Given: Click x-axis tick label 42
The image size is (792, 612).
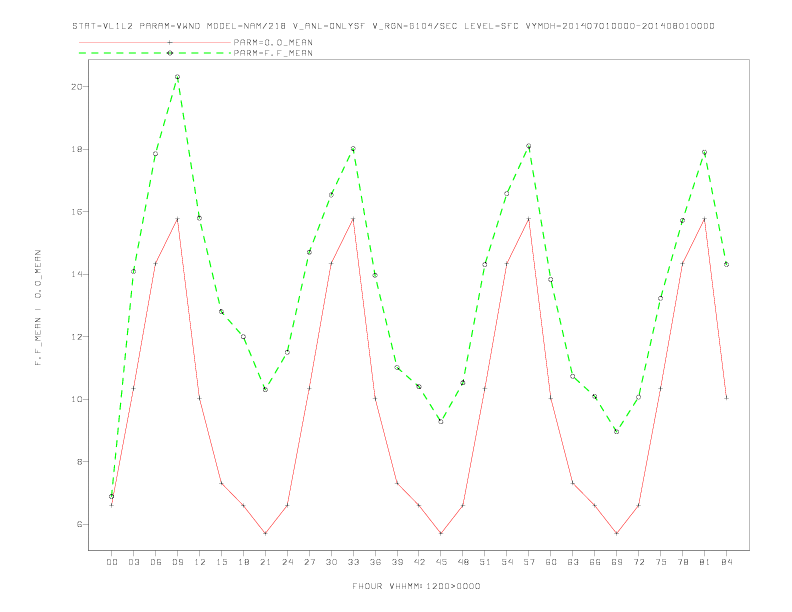Looking at the screenshot, I should pyautogui.click(x=419, y=562).
